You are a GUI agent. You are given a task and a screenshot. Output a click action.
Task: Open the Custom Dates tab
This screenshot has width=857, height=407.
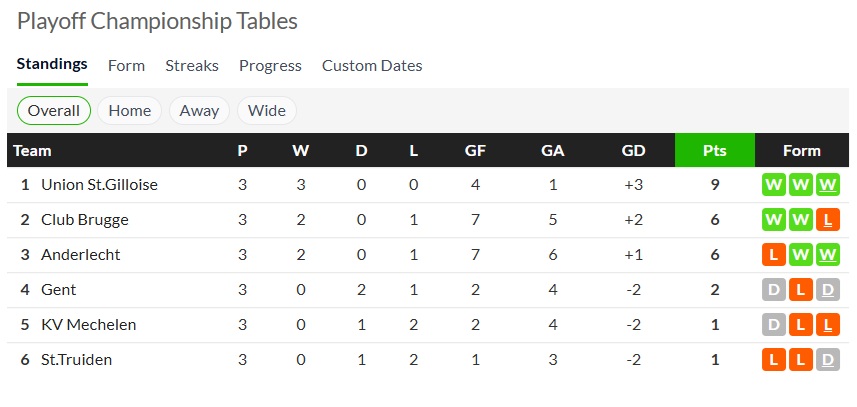[372, 65]
